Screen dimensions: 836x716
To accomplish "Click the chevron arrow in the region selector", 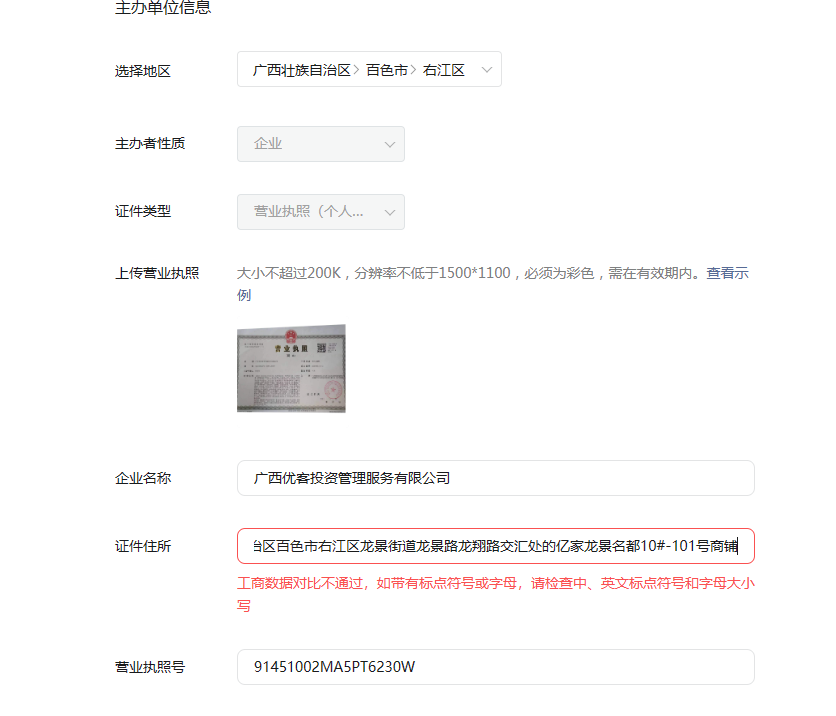I will click(486, 69).
